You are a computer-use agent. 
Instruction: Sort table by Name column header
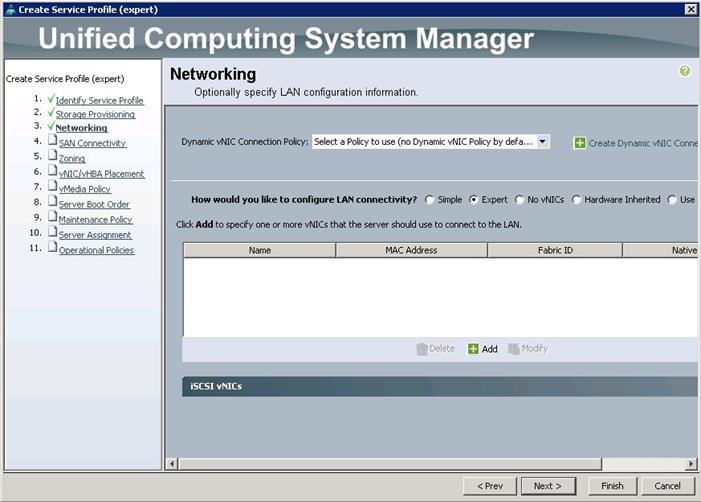260,250
